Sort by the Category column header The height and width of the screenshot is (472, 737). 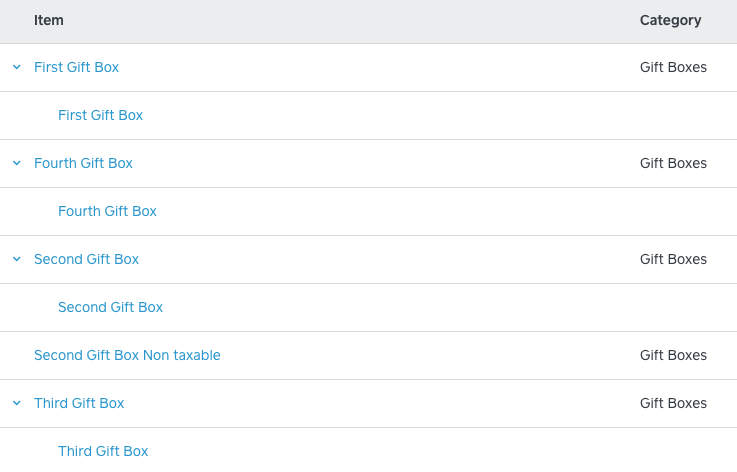[670, 21]
